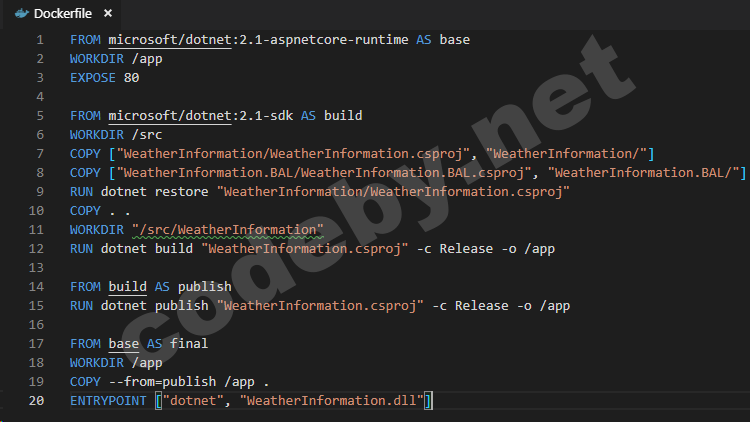Click line number 20 in gutter
This screenshot has height=422, width=750.
[36, 400]
